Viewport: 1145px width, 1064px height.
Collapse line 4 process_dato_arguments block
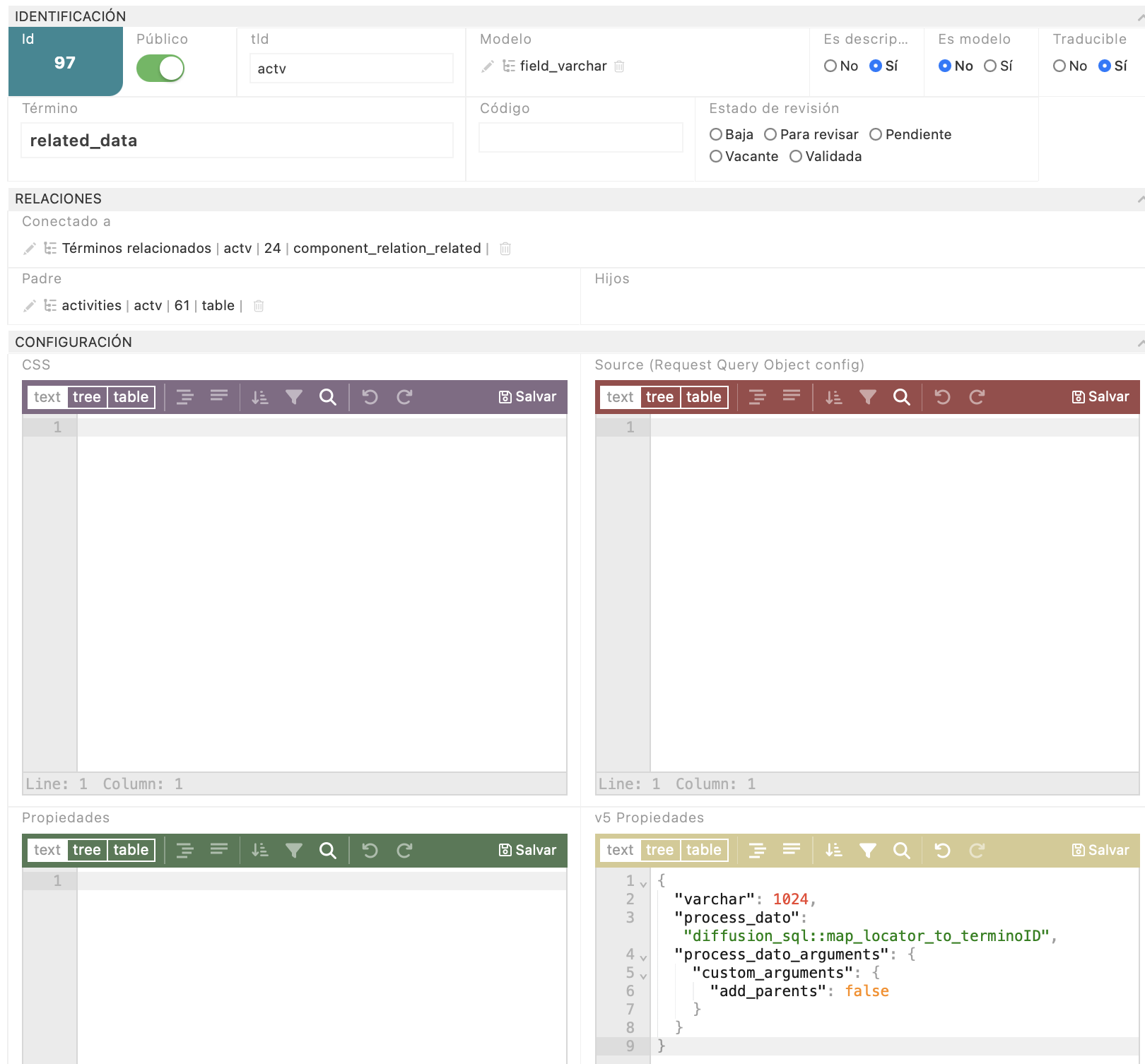pos(643,957)
